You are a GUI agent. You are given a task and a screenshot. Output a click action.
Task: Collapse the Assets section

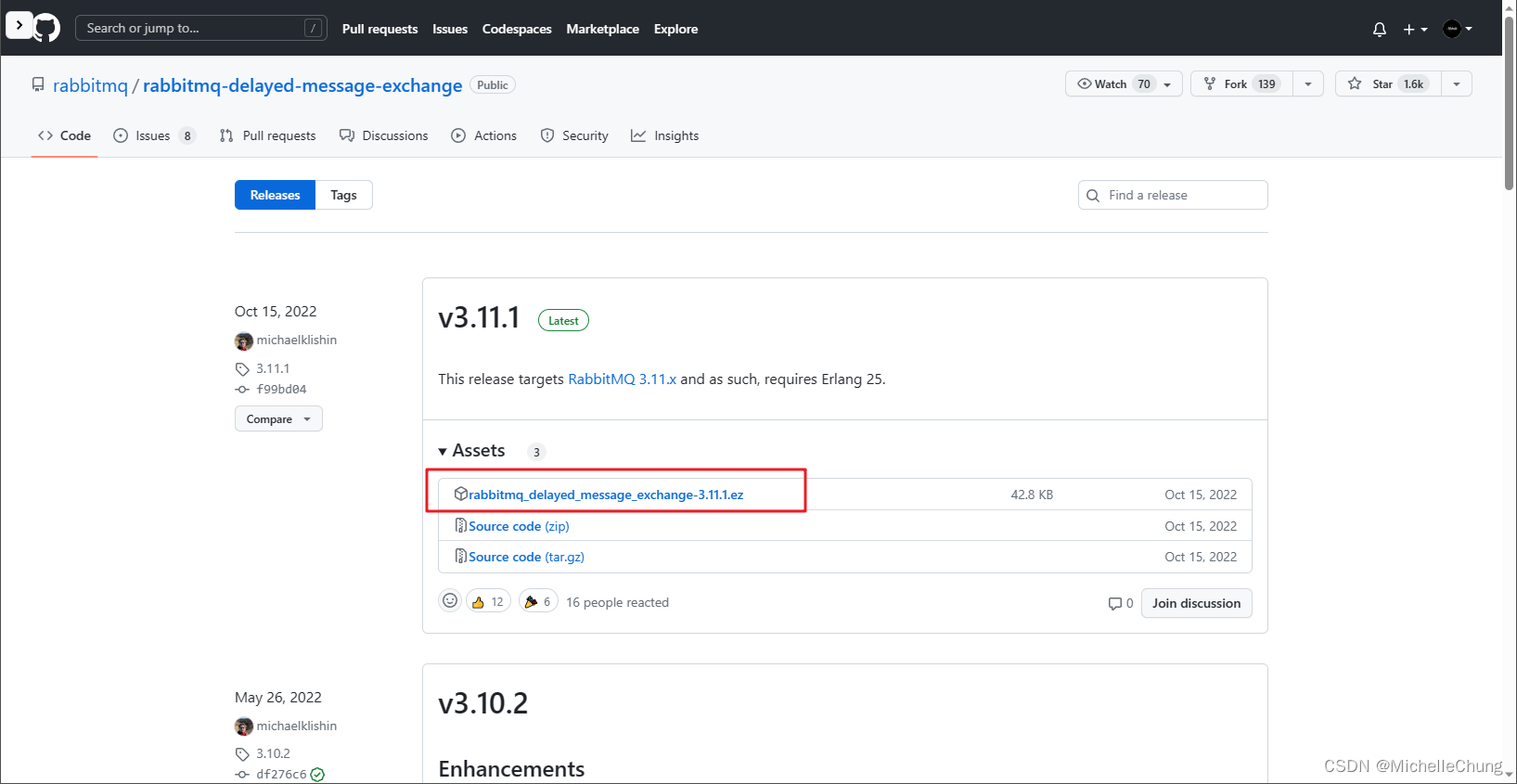click(x=471, y=451)
